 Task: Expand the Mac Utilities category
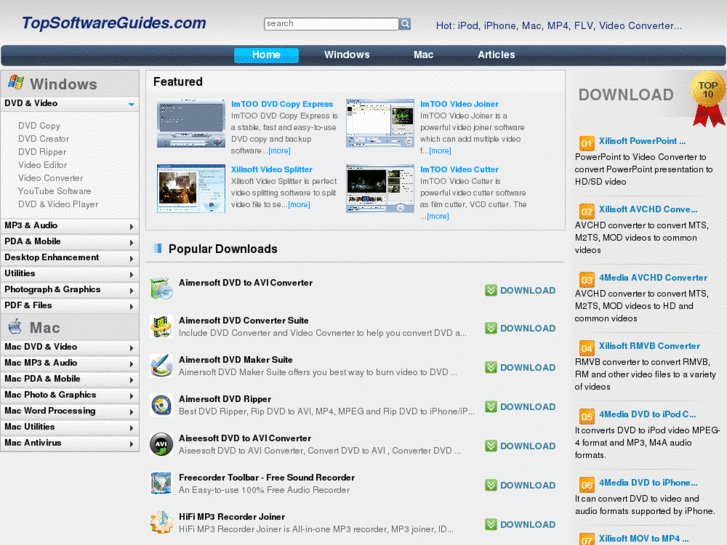coord(70,427)
